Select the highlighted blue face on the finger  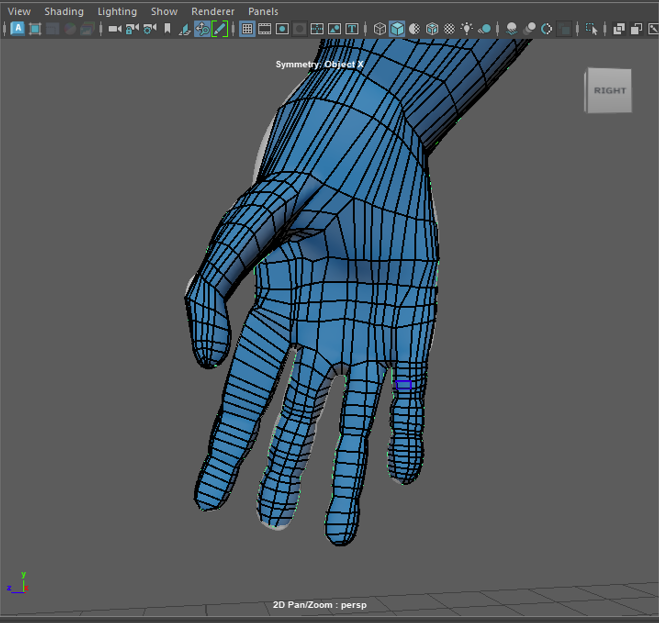403,385
